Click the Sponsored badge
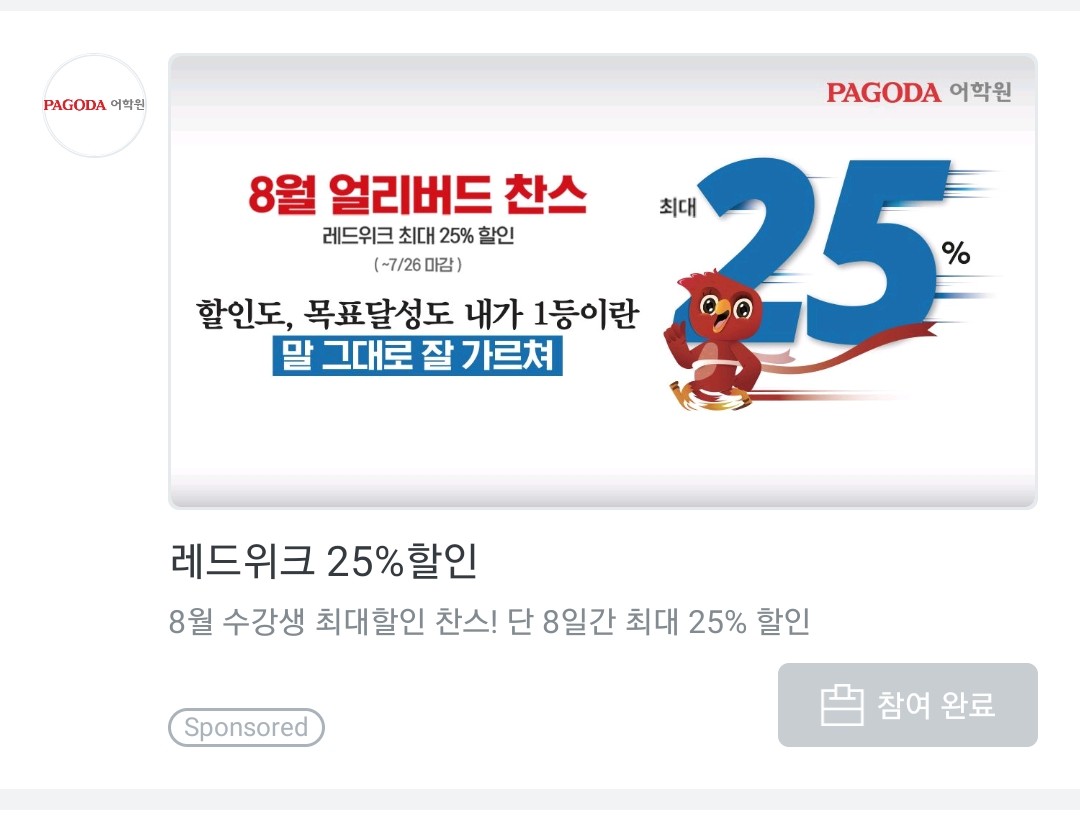Viewport: 1080px width, 822px height. pos(246,727)
